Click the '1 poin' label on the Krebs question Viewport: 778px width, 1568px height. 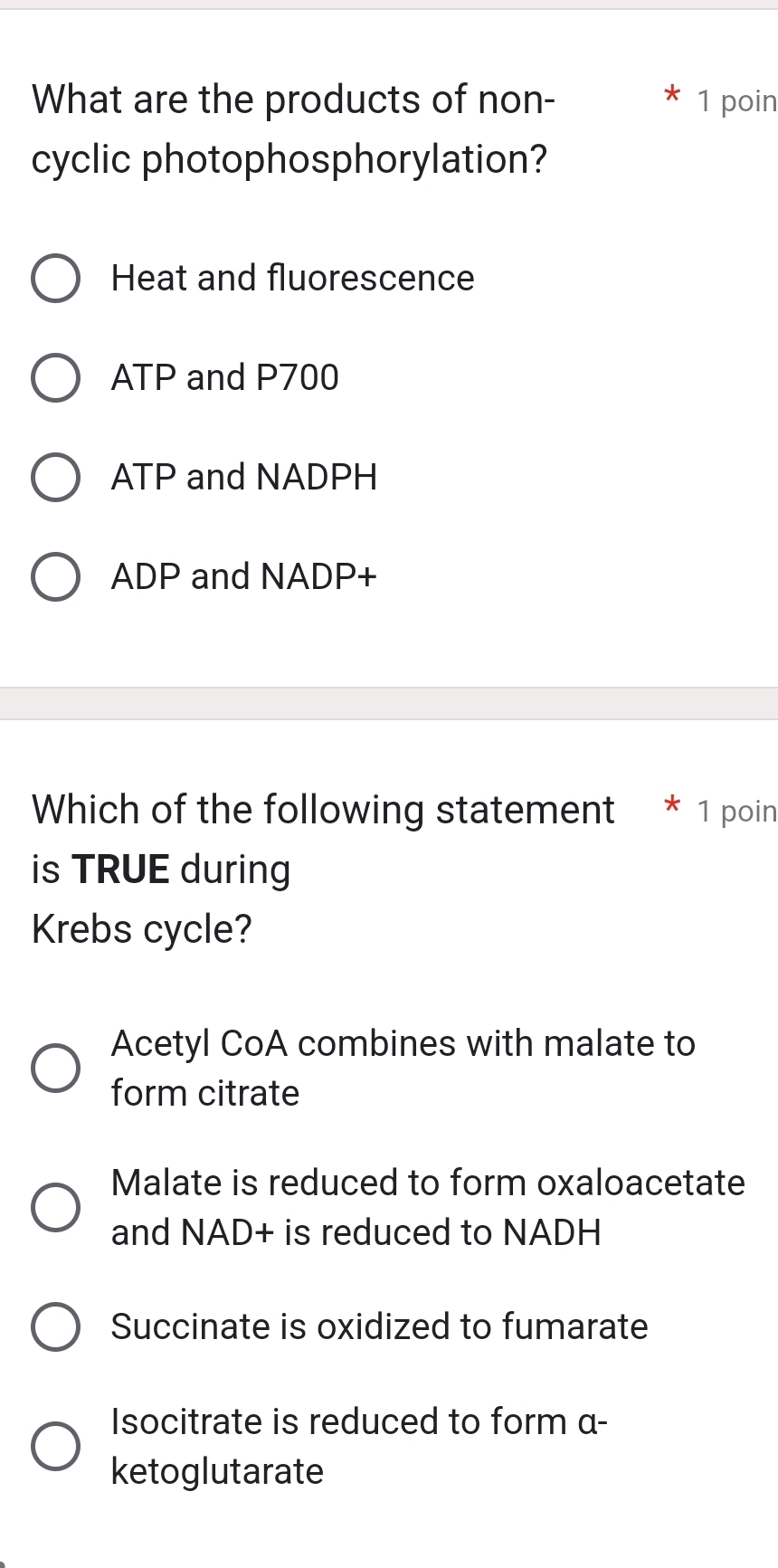[x=735, y=812]
